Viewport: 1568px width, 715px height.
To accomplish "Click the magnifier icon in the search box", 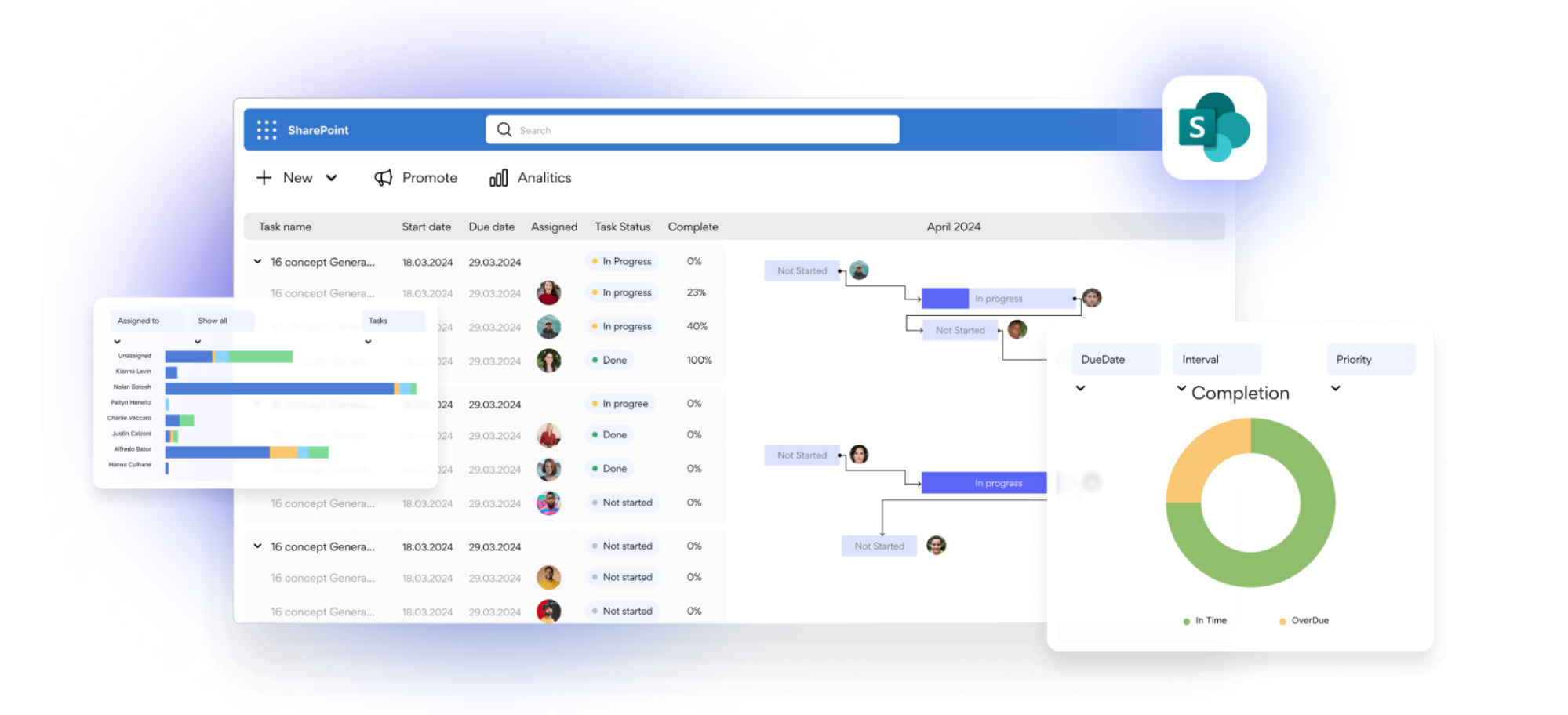I will pyautogui.click(x=504, y=129).
